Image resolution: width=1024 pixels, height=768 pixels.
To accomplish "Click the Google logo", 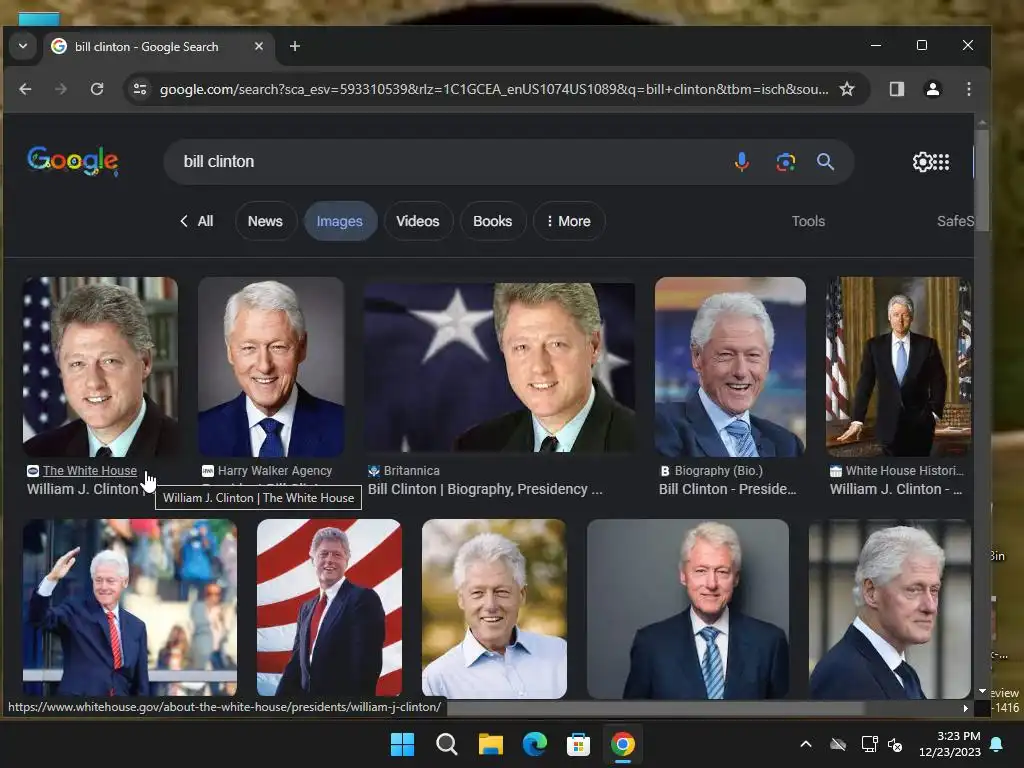I will 72,161.
